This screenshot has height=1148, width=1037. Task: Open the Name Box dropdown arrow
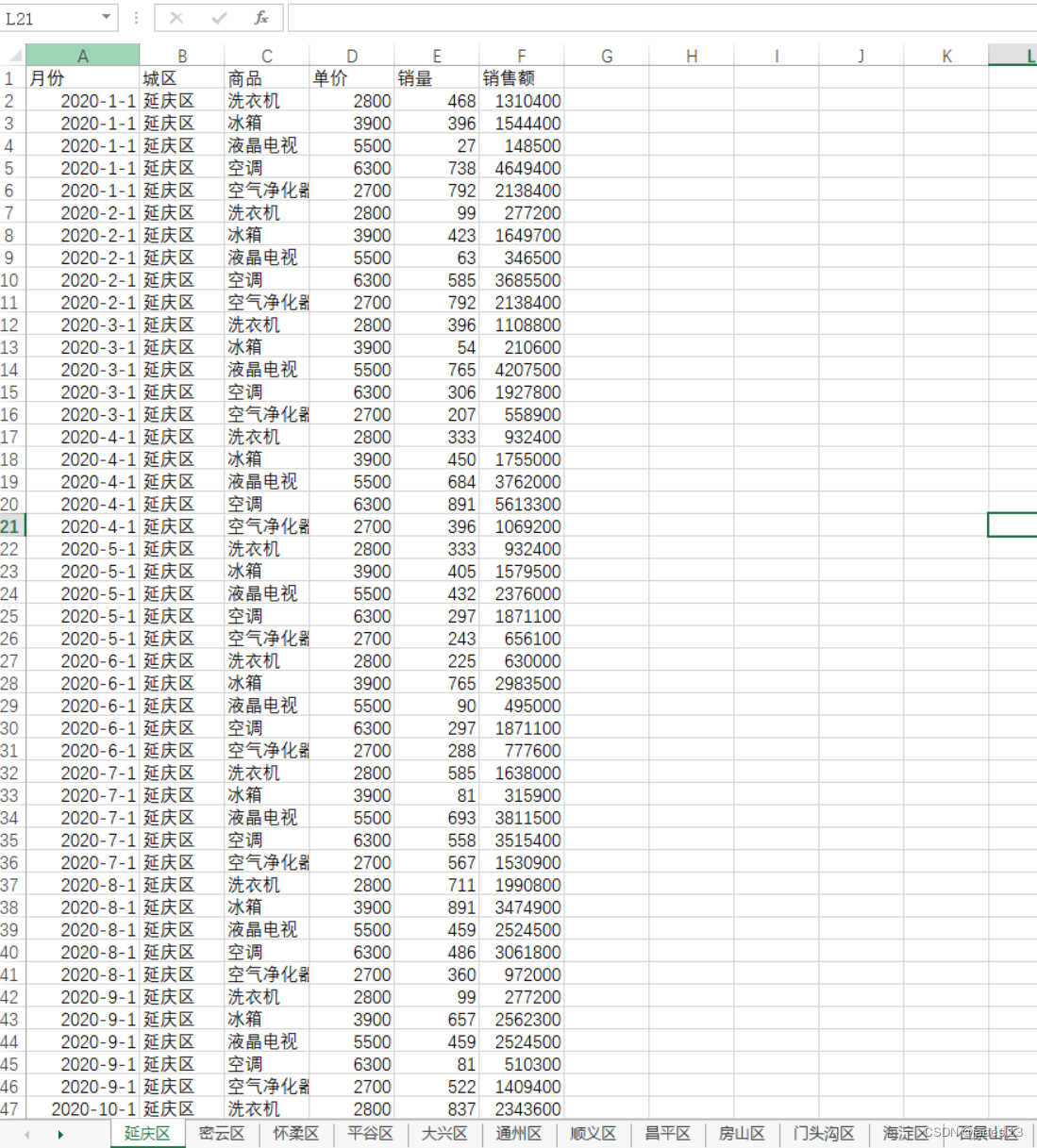109,17
